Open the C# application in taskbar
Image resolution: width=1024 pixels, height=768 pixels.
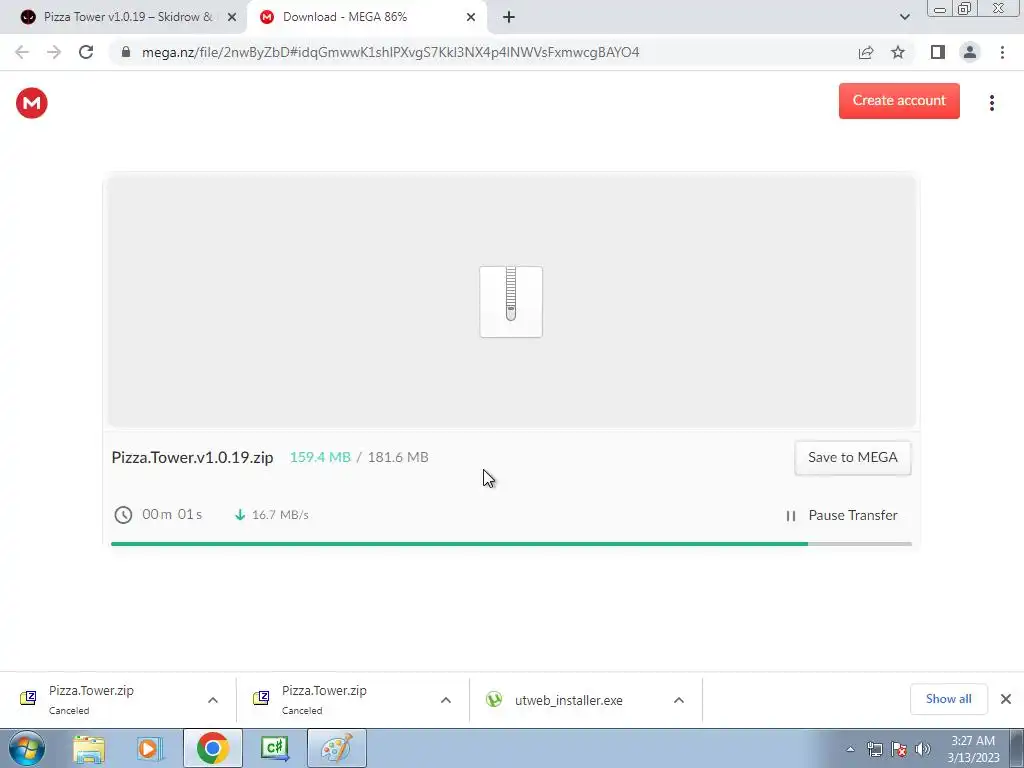[274, 748]
